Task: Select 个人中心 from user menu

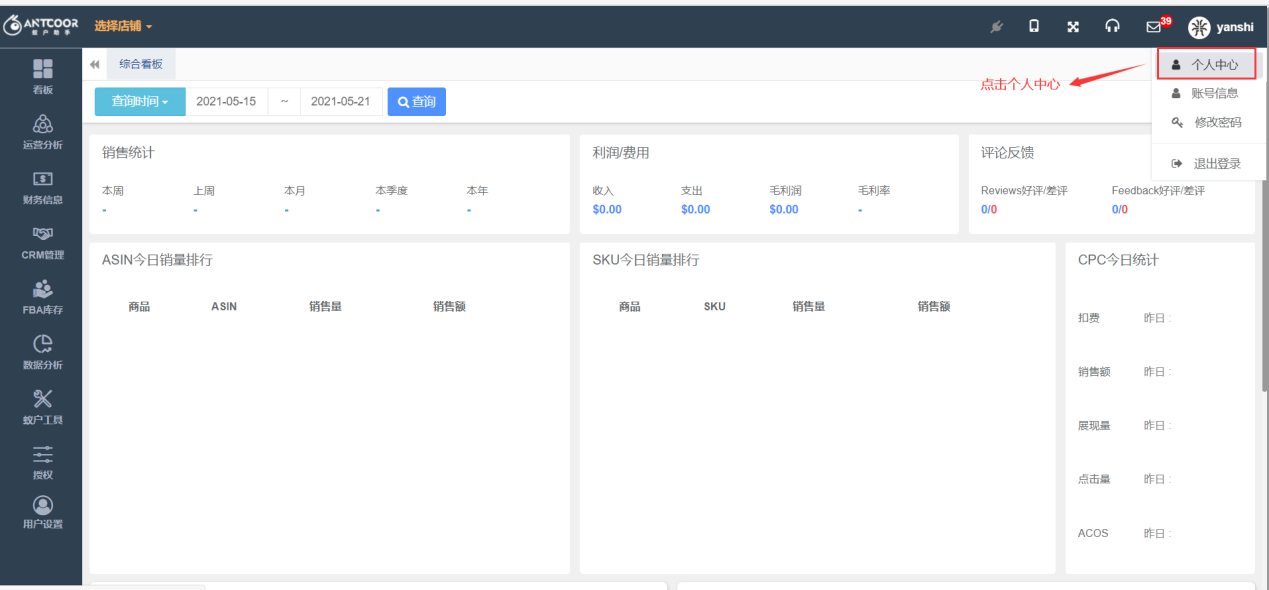Action: (x=1205, y=64)
